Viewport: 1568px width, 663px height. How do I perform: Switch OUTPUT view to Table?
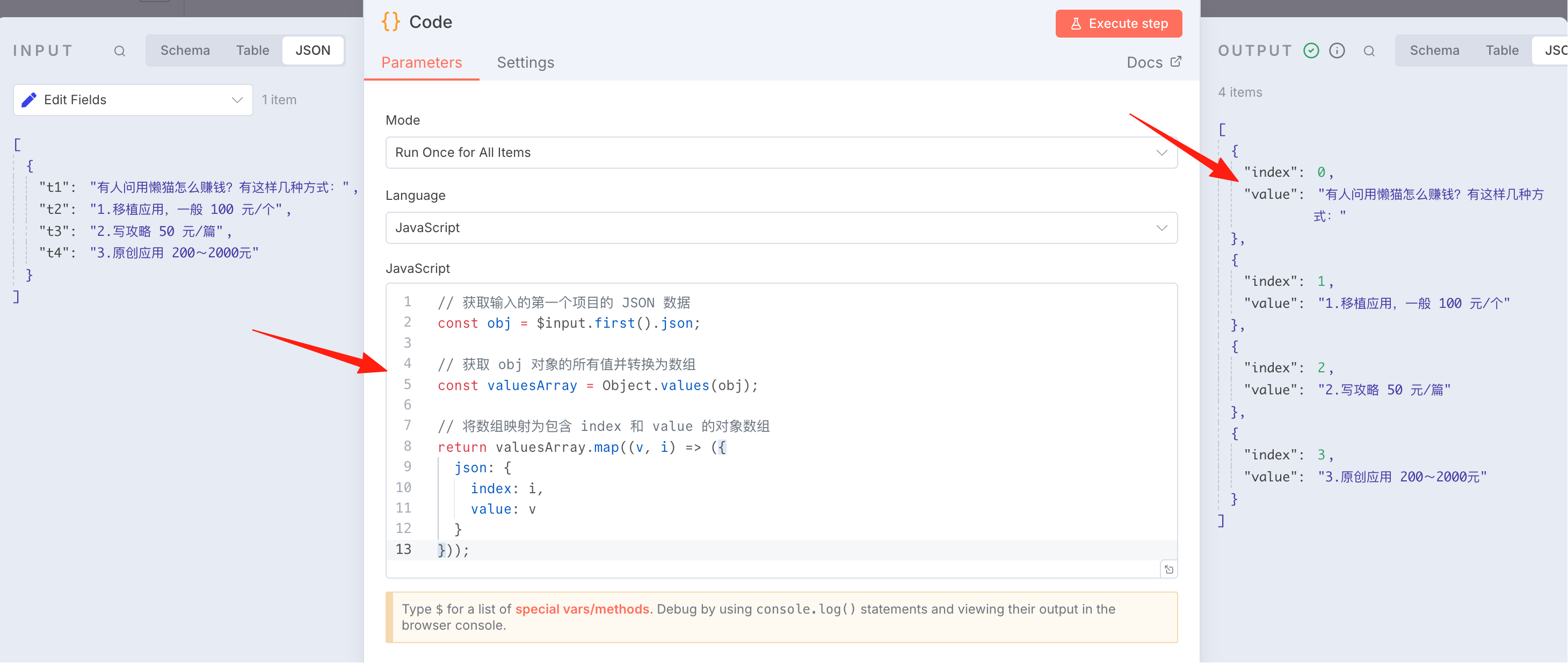tap(1501, 51)
